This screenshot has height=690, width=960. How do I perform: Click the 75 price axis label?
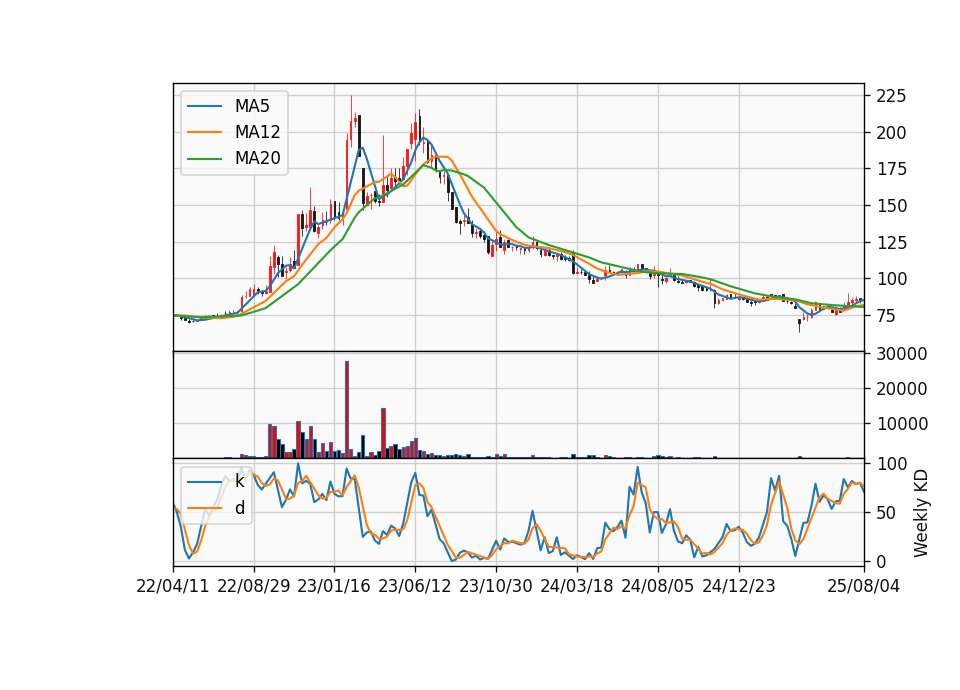(887, 316)
